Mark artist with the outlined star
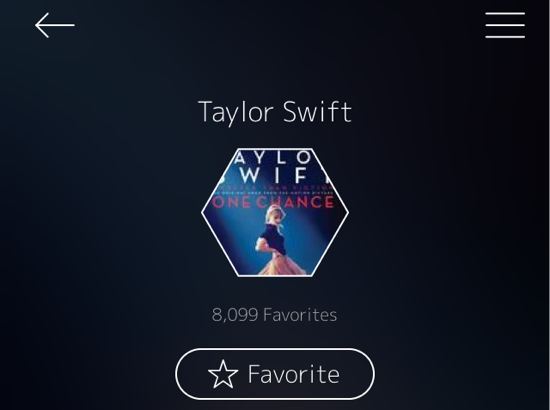The height and width of the screenshot is (410, 550). (223, 374)
